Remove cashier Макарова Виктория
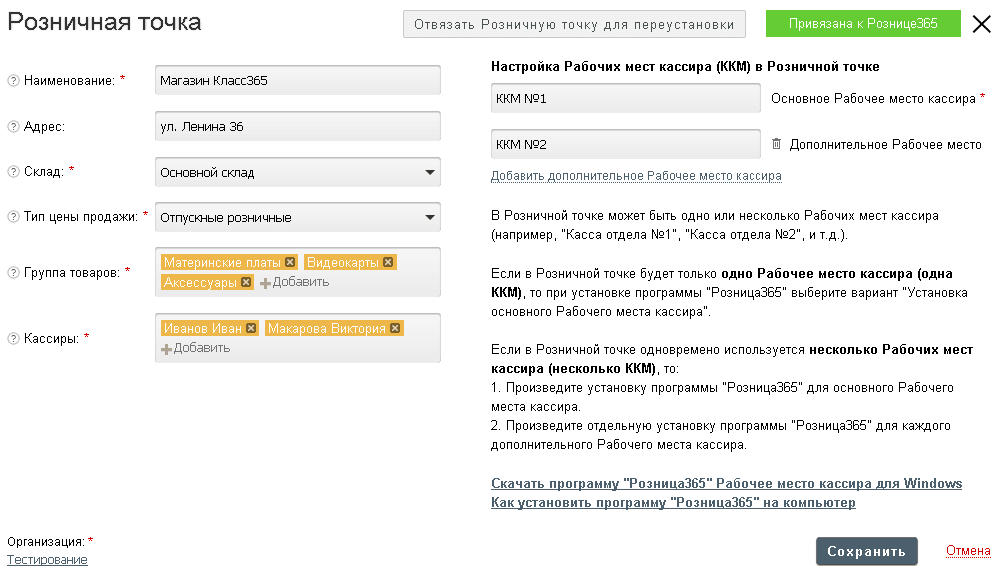The width and height of the screenshot is (998, 575). point(395,328)
